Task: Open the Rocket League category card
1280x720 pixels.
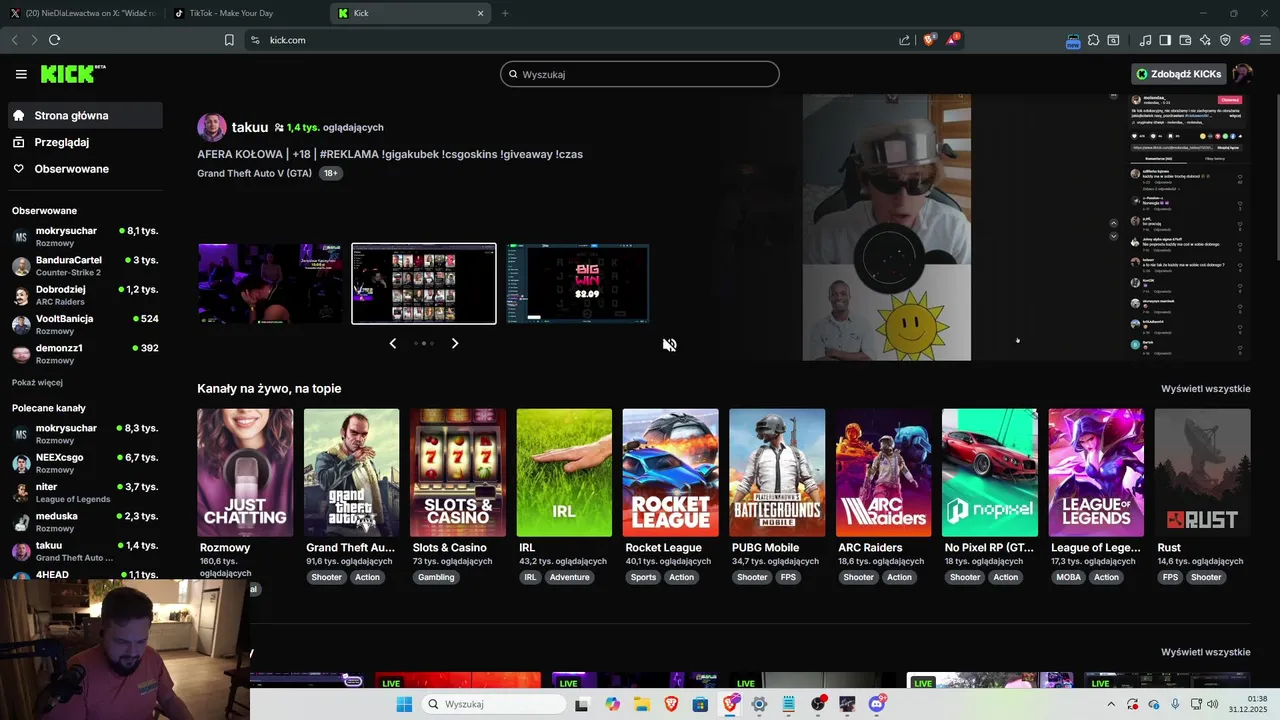Action: [670, 472]
